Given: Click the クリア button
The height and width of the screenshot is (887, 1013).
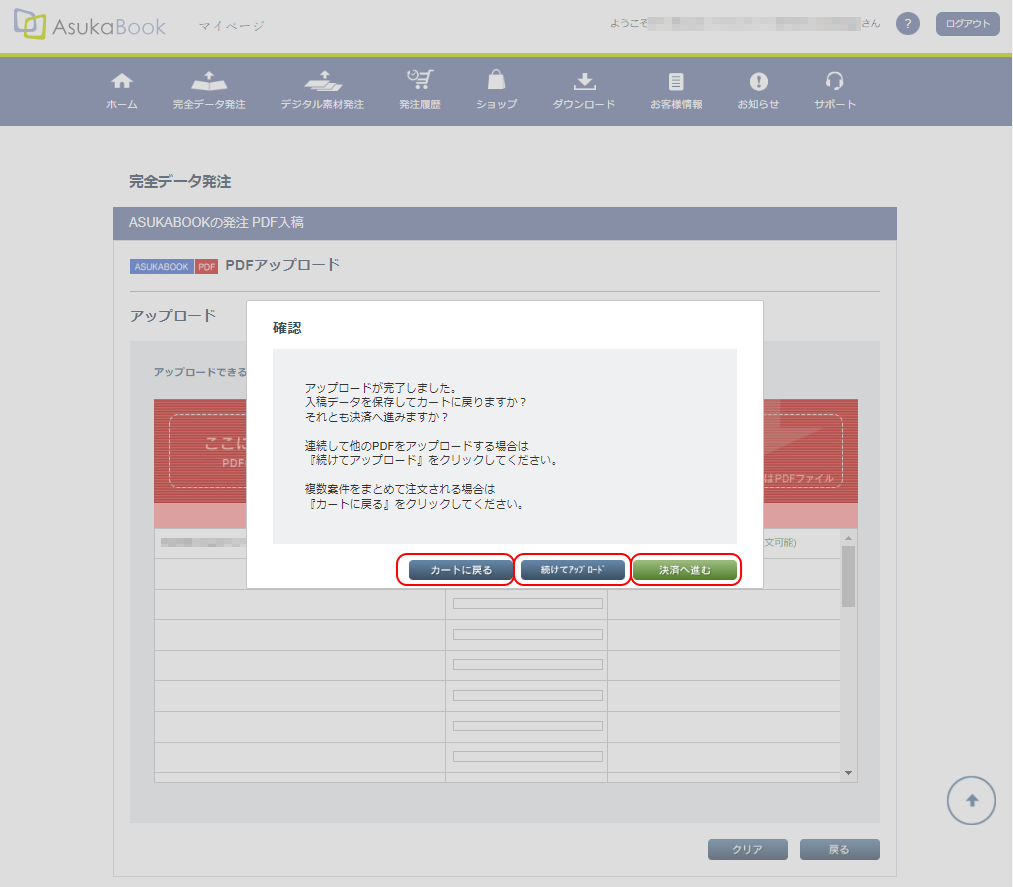Looking at the screenshot, I should point(747,850).
